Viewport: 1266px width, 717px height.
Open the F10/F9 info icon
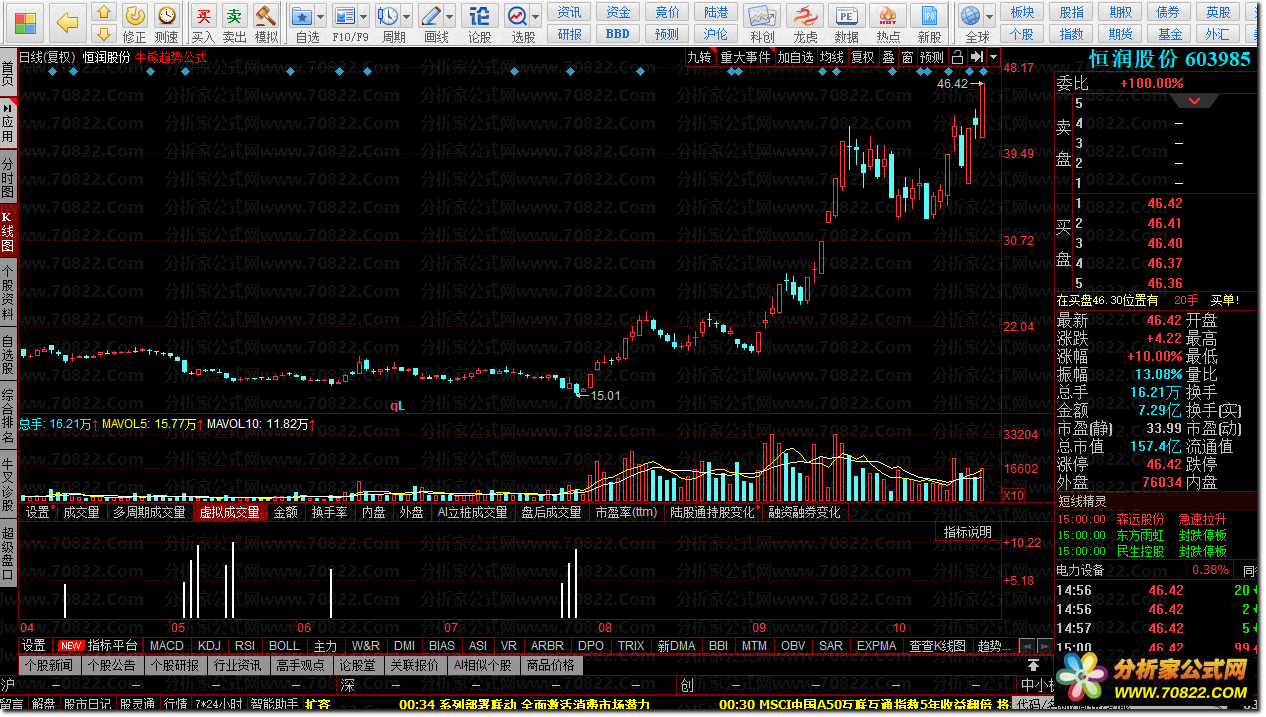click(x=345, y=15)
